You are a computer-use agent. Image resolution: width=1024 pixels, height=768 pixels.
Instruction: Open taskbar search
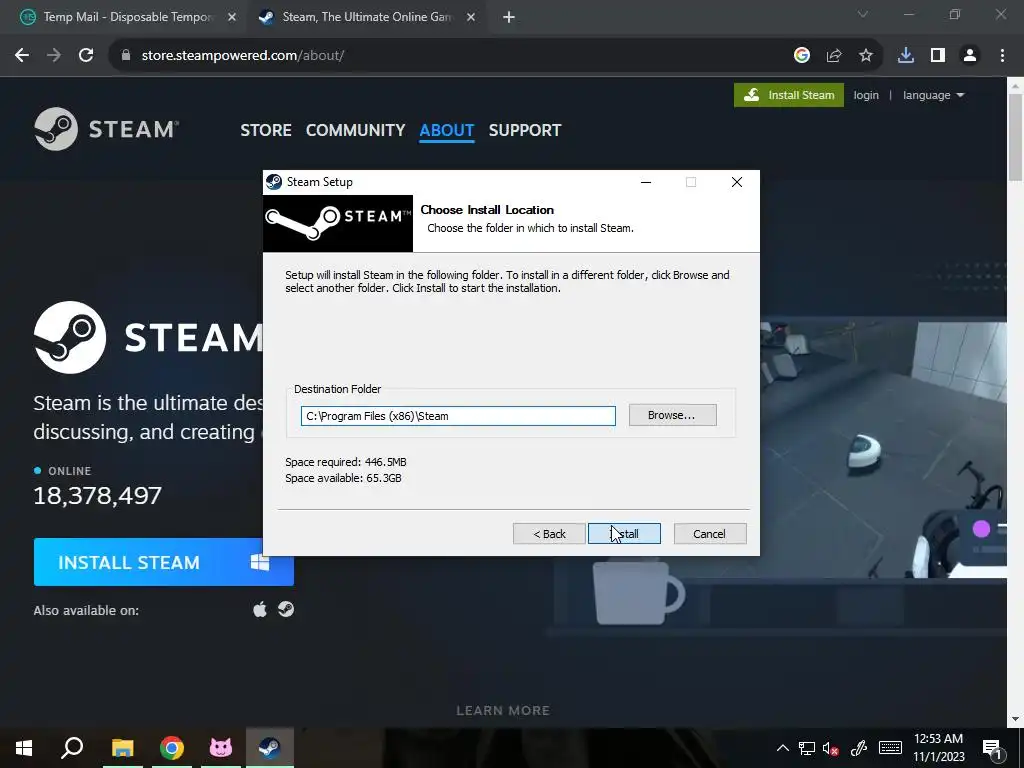point(72,748)
